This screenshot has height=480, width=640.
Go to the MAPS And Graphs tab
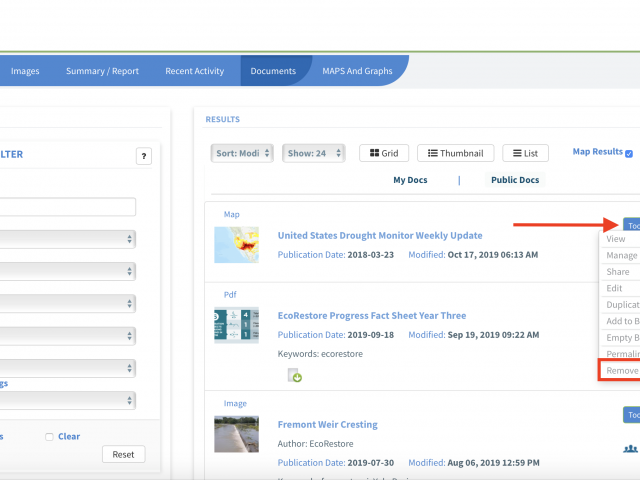coord(357,71)
